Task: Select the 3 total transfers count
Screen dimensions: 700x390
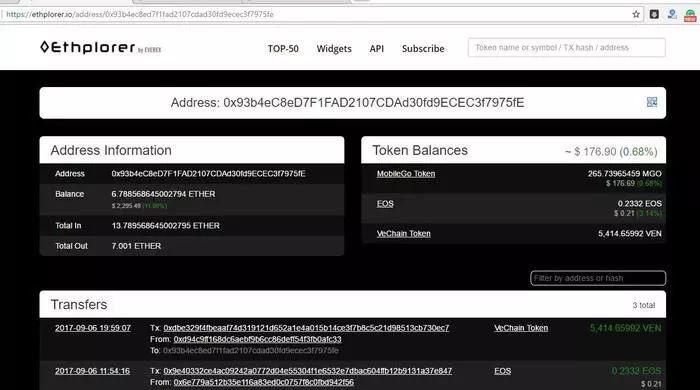Action: 644,305
